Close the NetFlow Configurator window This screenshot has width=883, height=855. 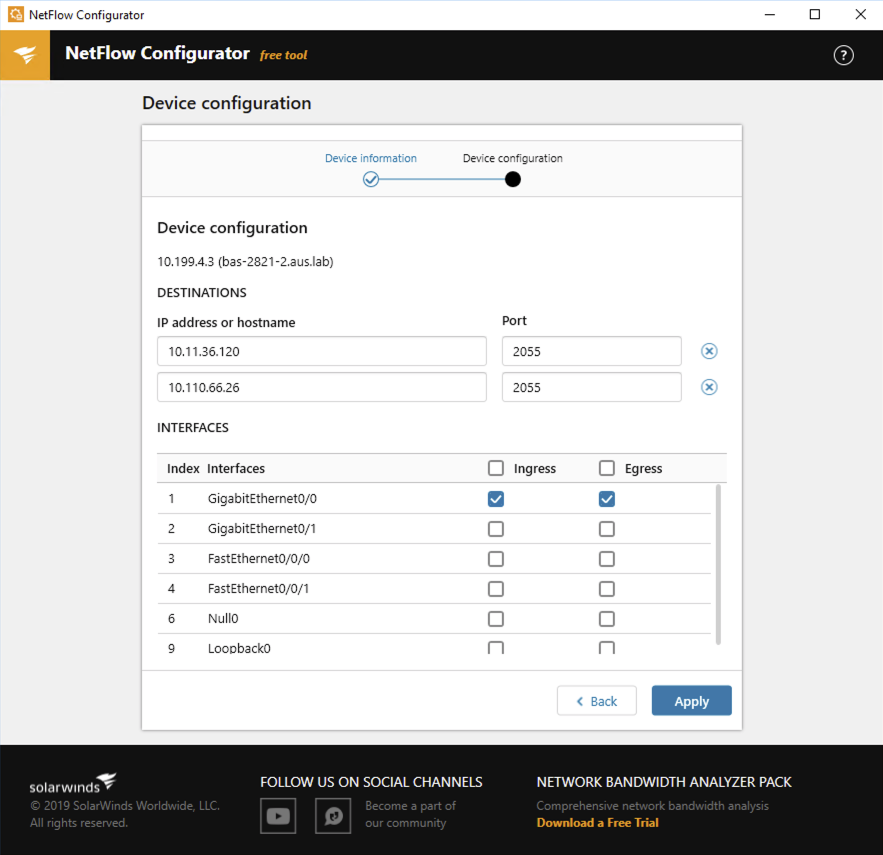point(860,15)
